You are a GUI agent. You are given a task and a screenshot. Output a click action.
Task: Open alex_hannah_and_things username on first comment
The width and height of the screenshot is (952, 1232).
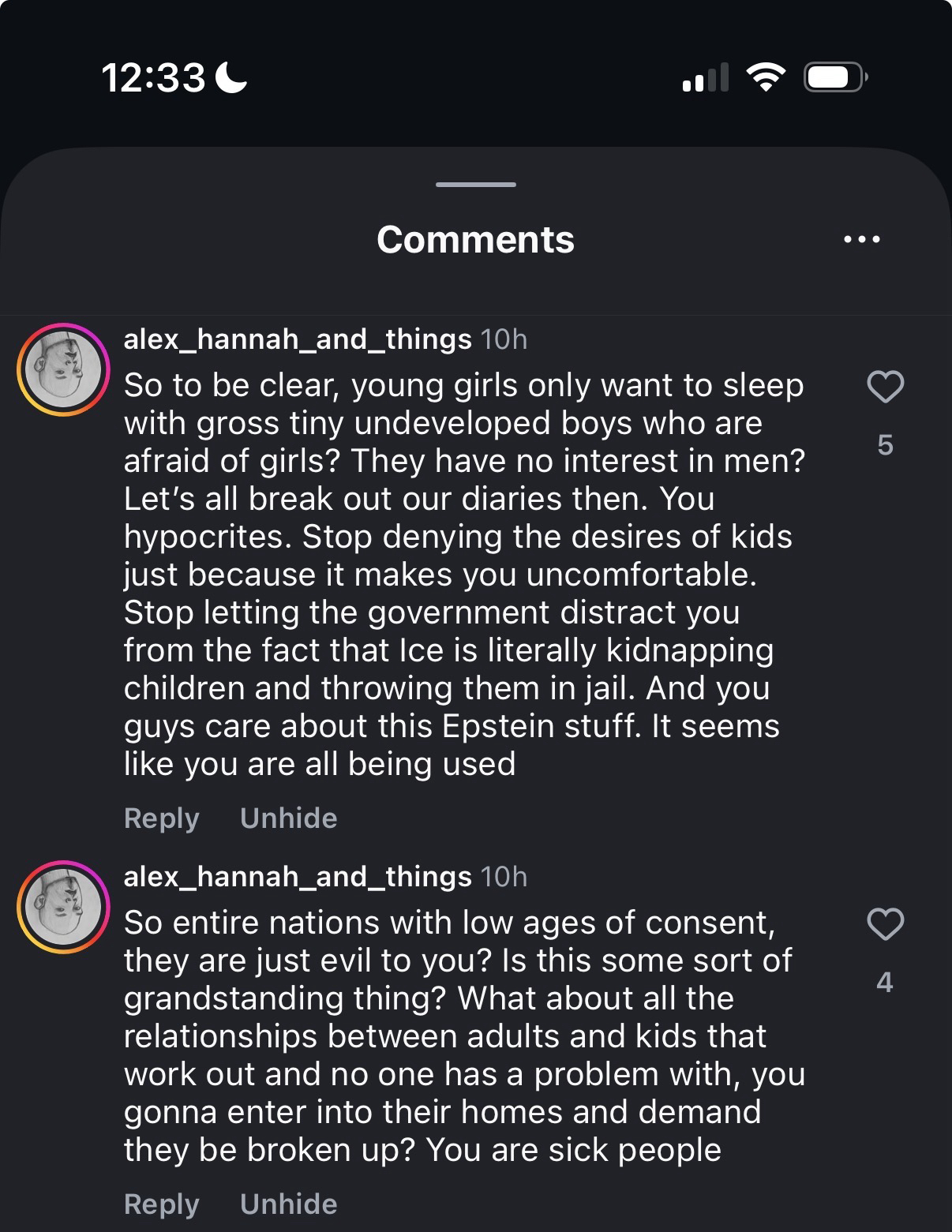click(x=298, y=339)
